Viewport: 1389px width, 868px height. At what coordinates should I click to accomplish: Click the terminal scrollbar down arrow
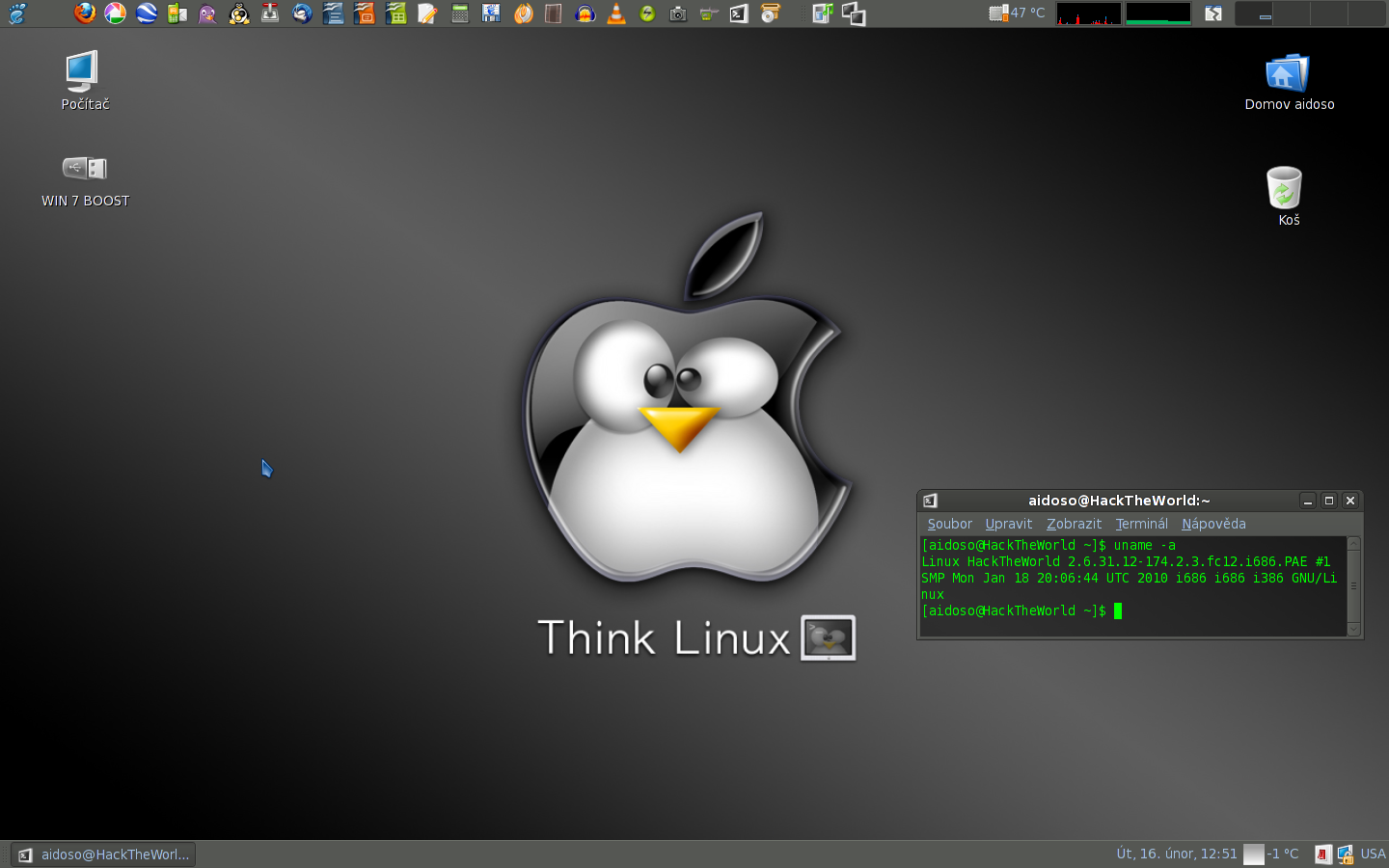pyautogui.click(x=1353, y=629)
